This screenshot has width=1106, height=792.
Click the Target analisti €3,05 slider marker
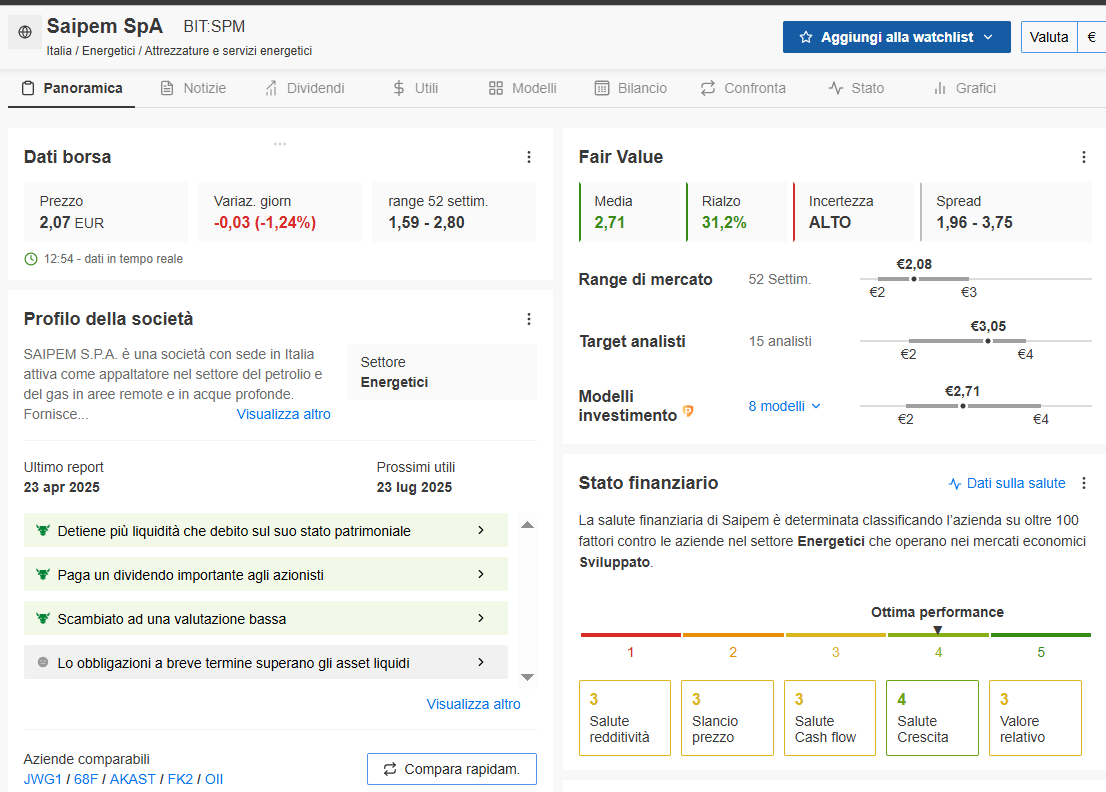[x=988, y=341]
